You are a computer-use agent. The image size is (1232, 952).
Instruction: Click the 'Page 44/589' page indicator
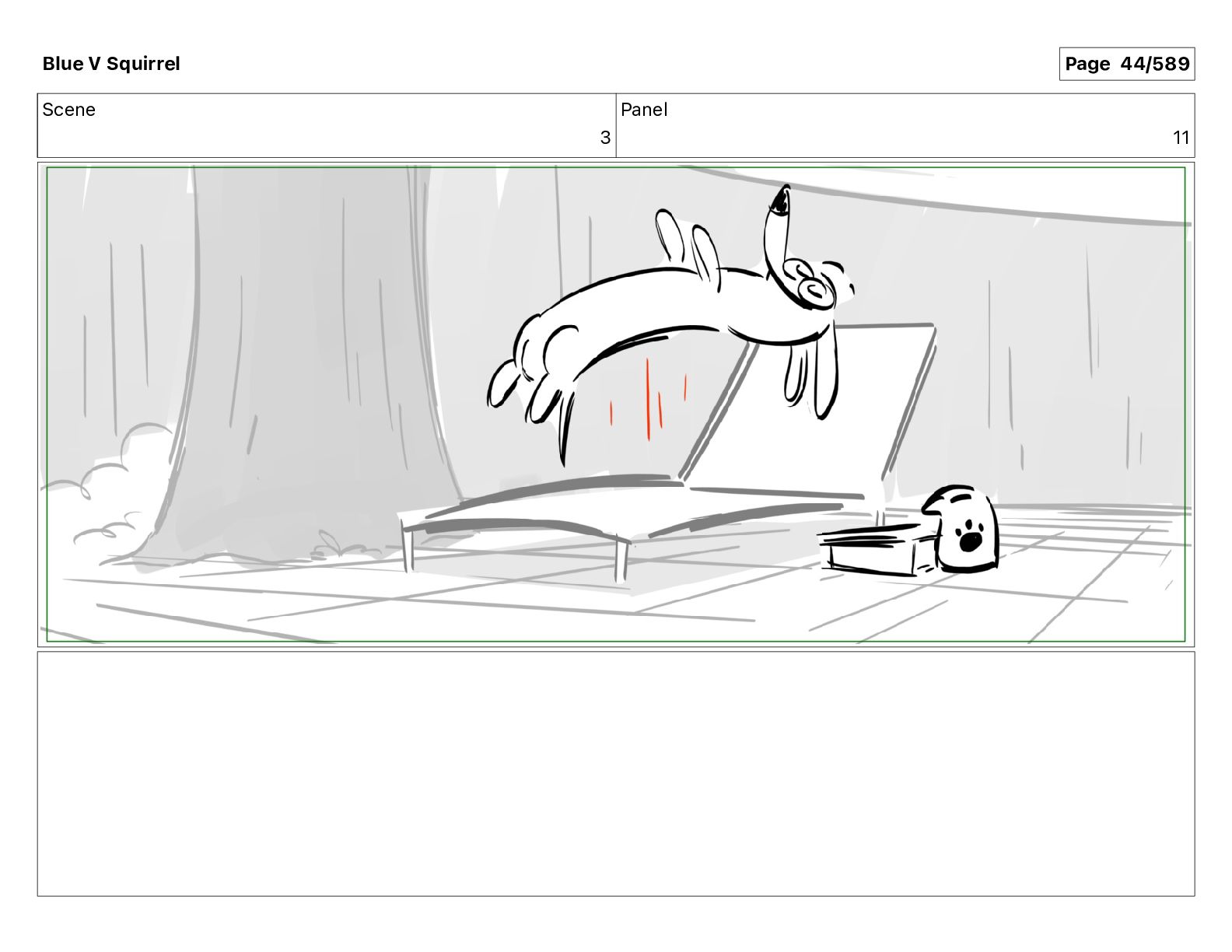(x=1127, y=64)
